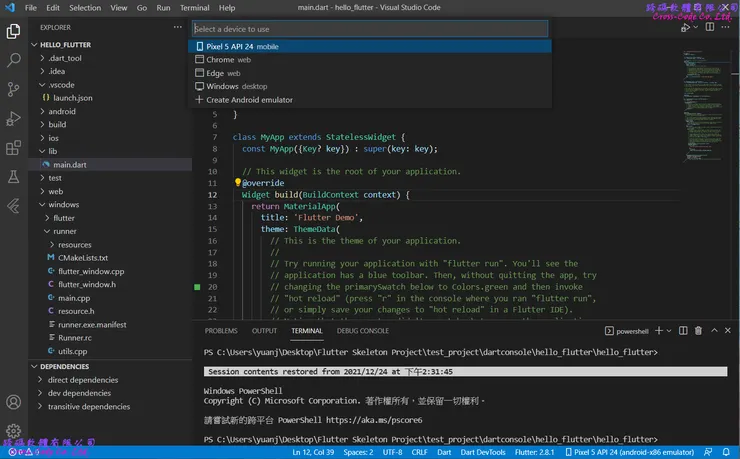Open the Extensions view icon
Screen dimensions: 740x459
pyautogui.click(x=14, y=148)
